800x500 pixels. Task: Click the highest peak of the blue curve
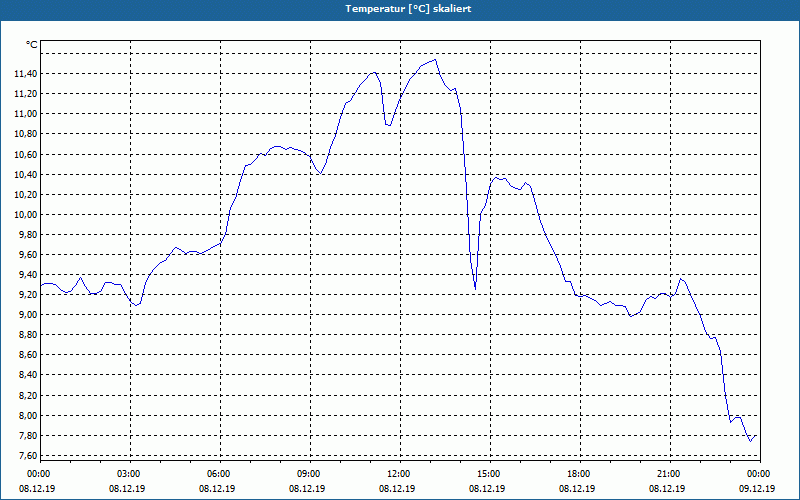click(435, 60)
